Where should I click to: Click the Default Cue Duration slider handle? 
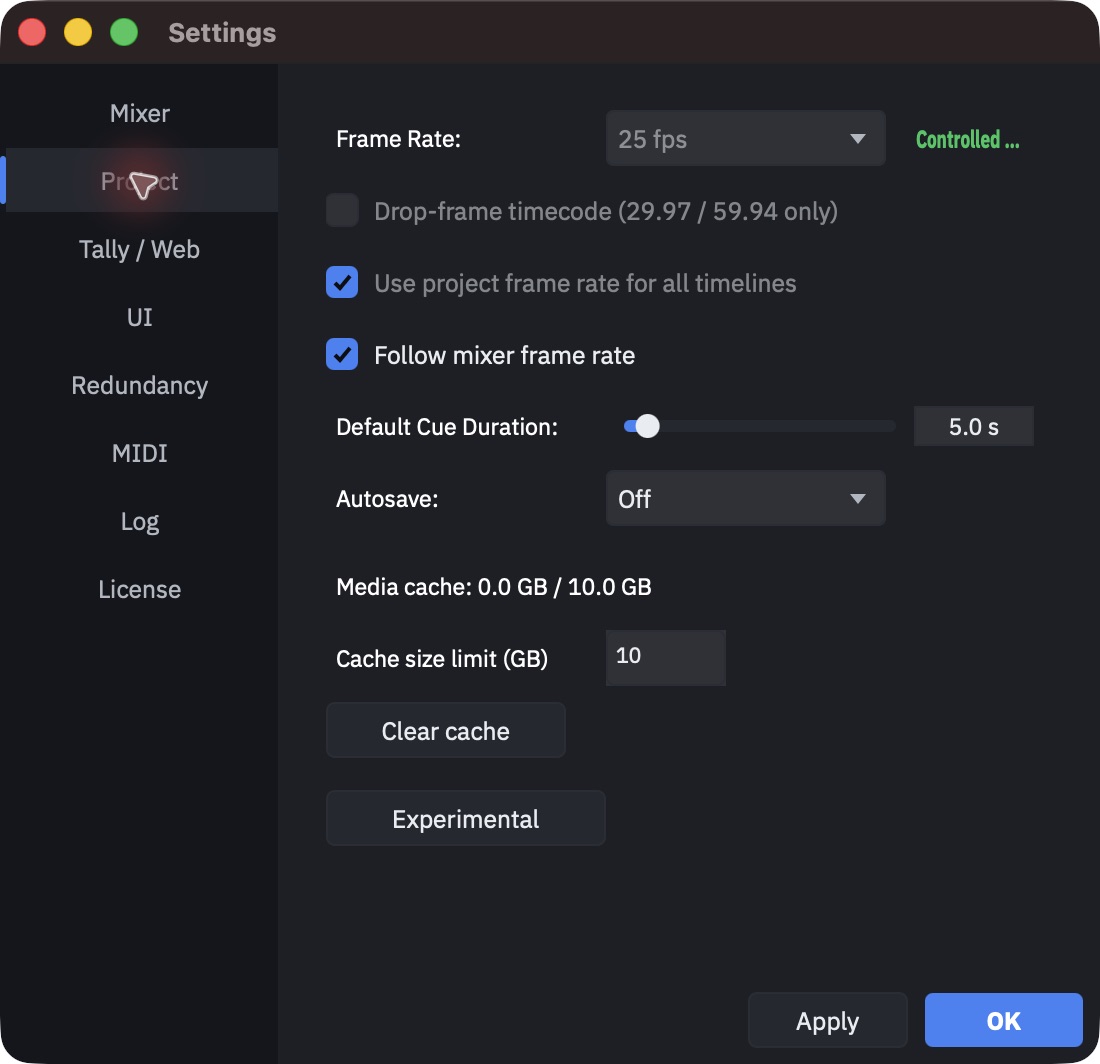647,426
